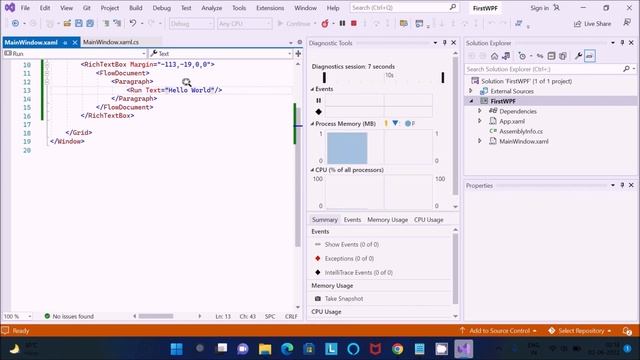Toggle the Preview Selected Items button
Screen dimensions: 640x360
[x=589, y=56]
